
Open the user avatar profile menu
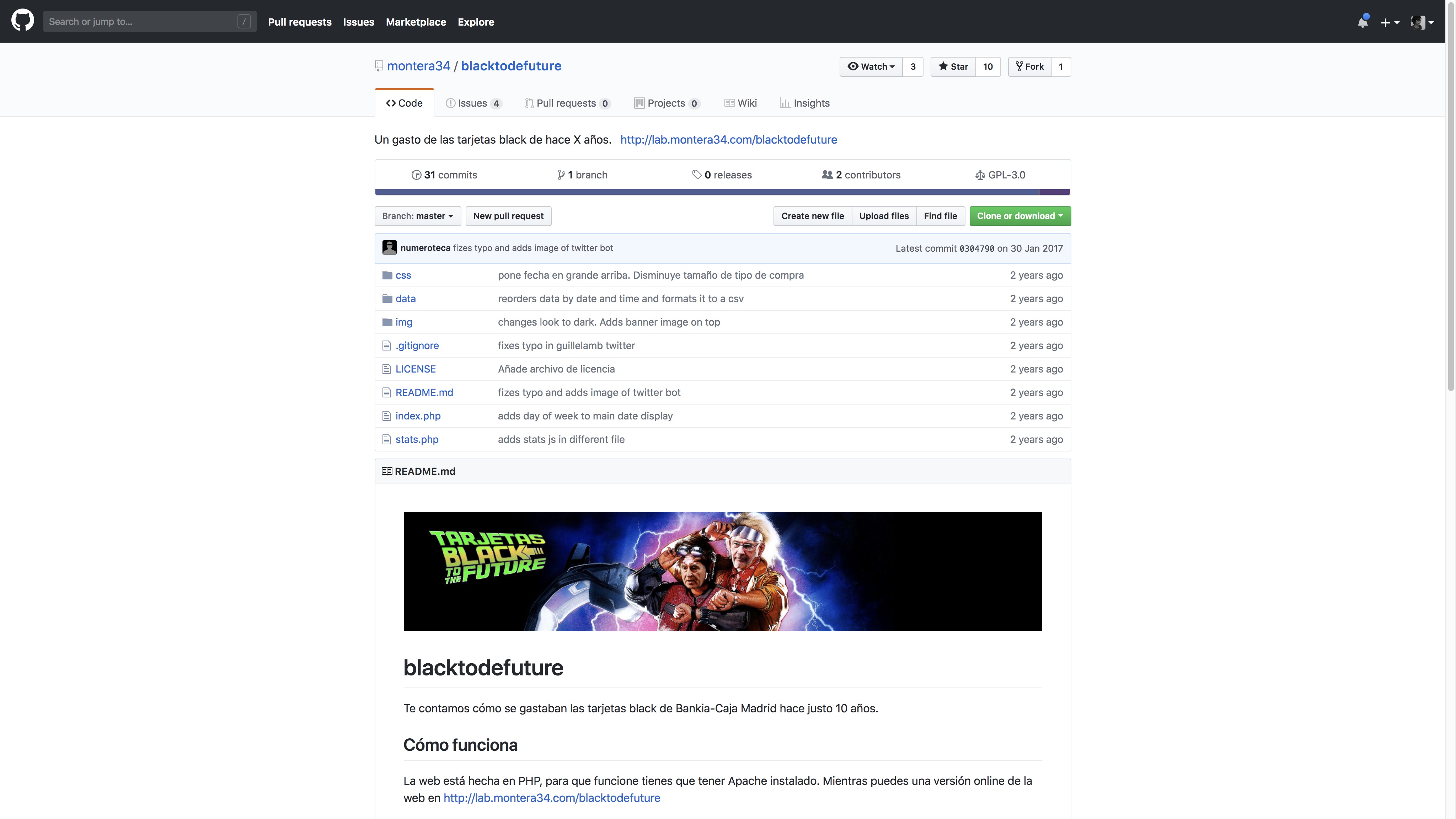[1422, 22]
